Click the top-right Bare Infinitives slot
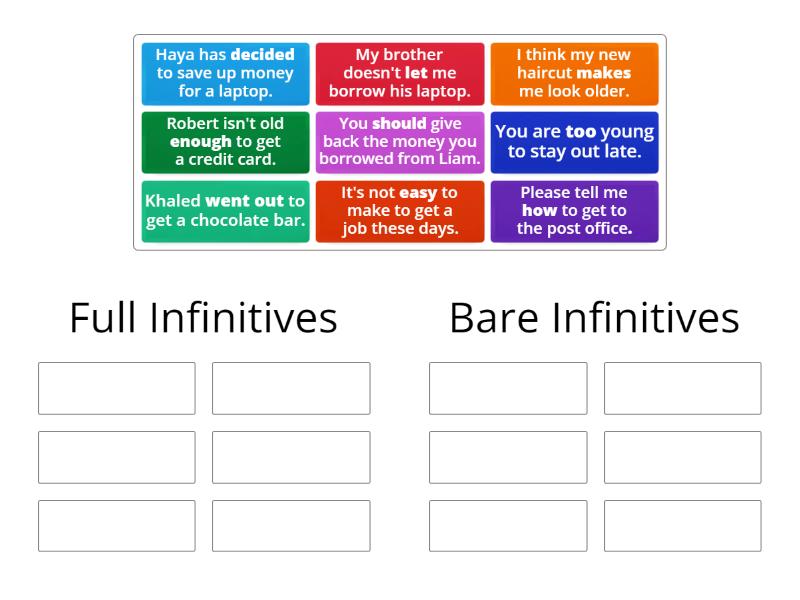The width and height of the screenshot is (800, 600). click(x=683, y=389)
